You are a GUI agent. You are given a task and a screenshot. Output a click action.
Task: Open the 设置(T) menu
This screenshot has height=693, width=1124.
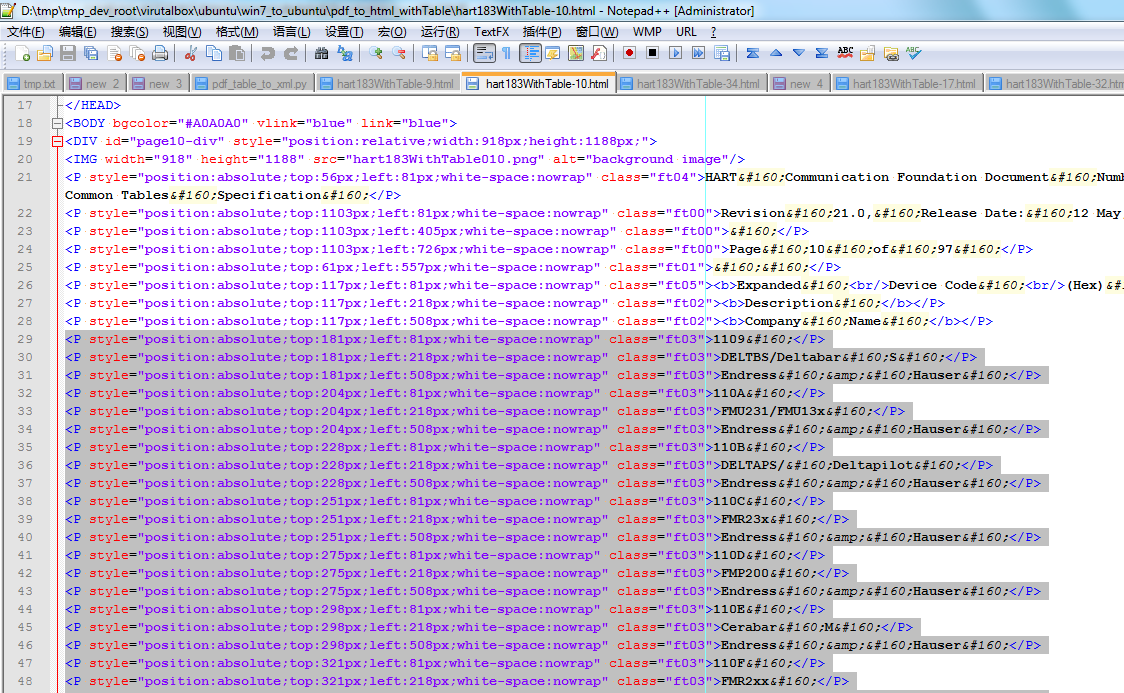coord(344,32)
